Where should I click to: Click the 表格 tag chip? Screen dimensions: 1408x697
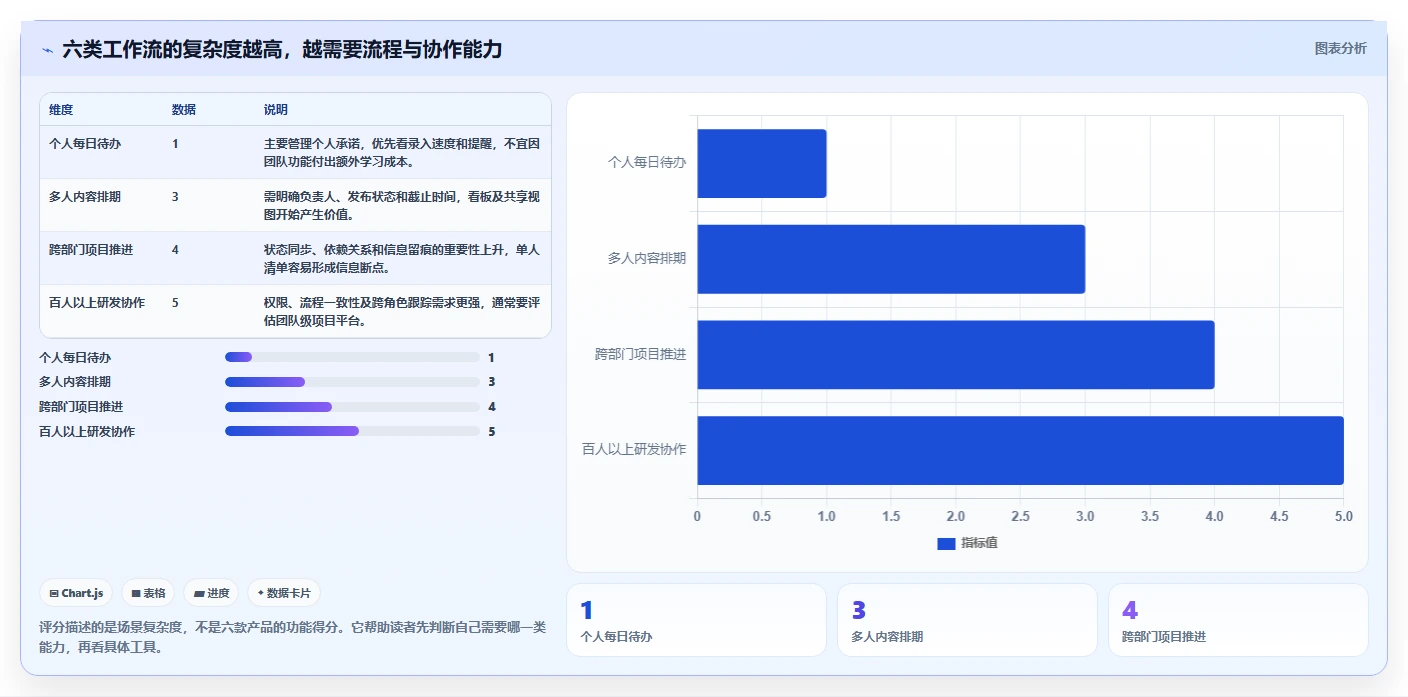pos(148,593)
